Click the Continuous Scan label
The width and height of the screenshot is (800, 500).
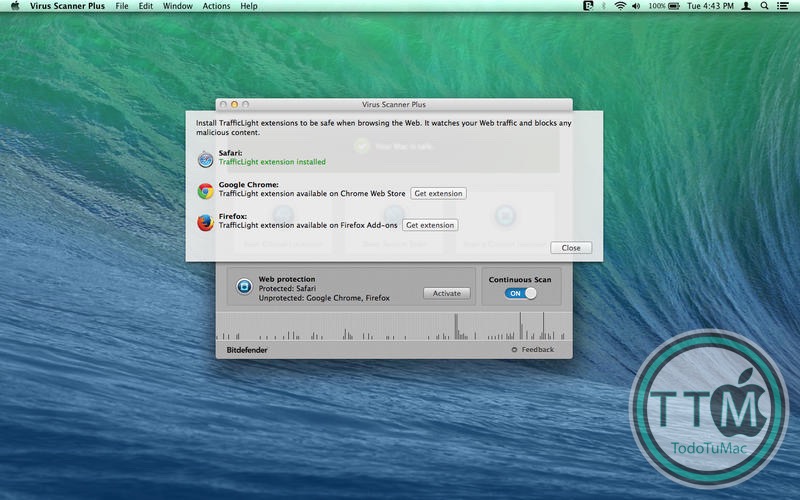pos(520,280)
